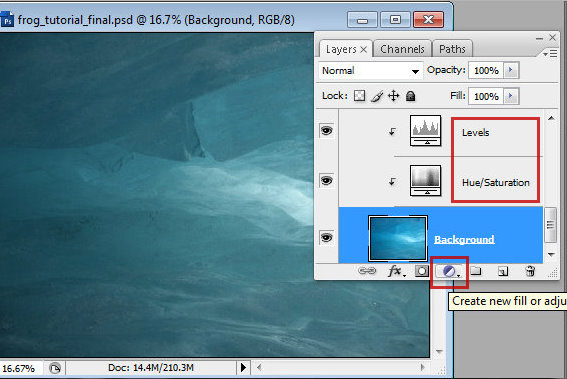Add a layer mask
Viewport: 567px width, 379px height.
coord(422,271)
